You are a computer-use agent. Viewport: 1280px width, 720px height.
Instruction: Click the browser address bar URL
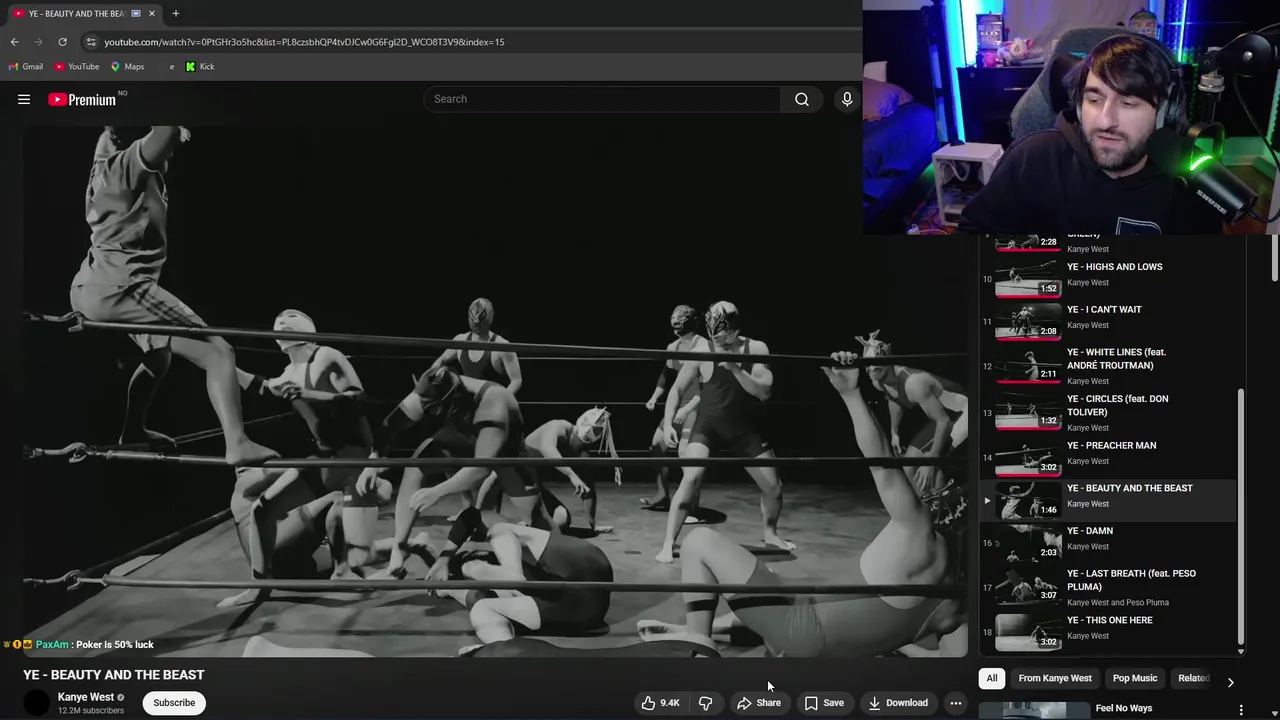tap(304, 42)
